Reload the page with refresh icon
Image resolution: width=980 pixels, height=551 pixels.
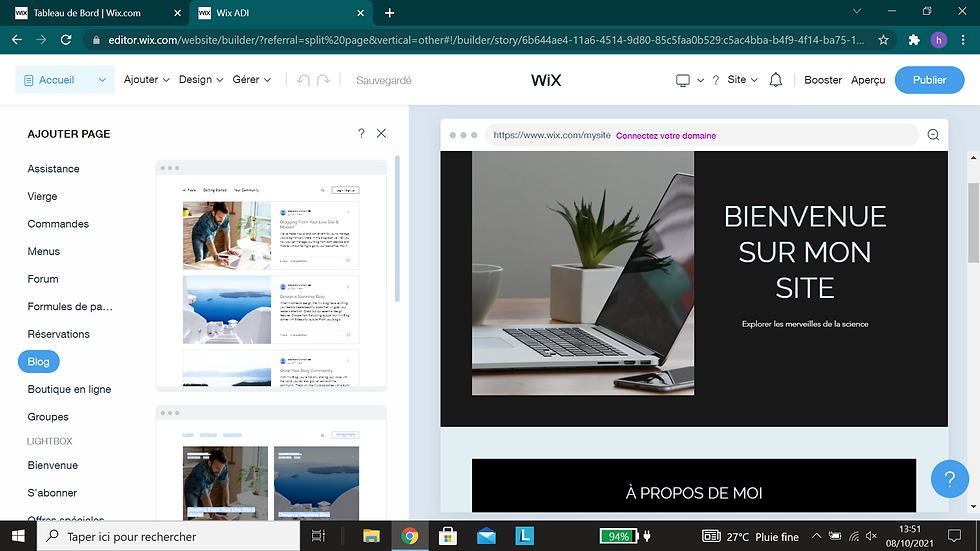coord(66,40)
